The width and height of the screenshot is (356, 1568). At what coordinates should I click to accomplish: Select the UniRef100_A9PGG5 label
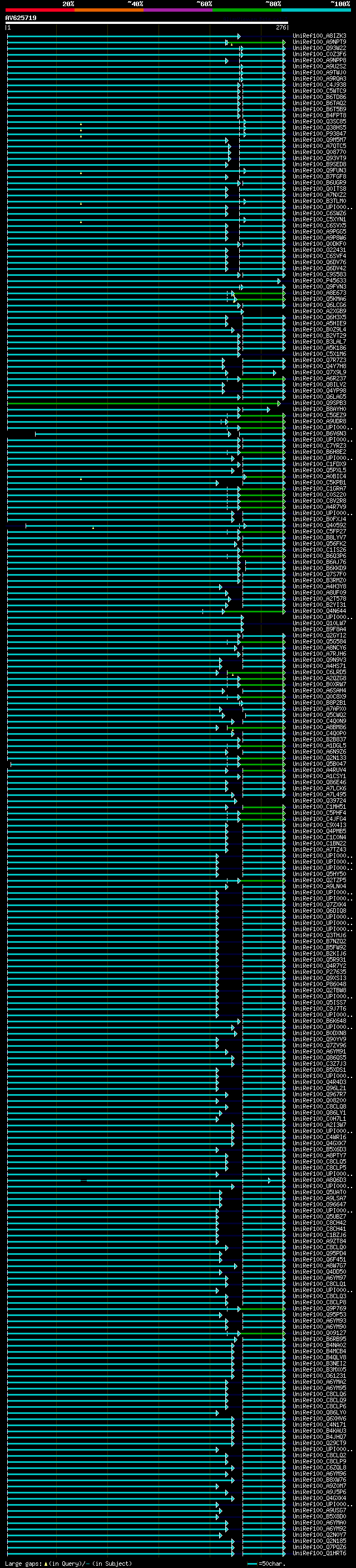(319, 231)
